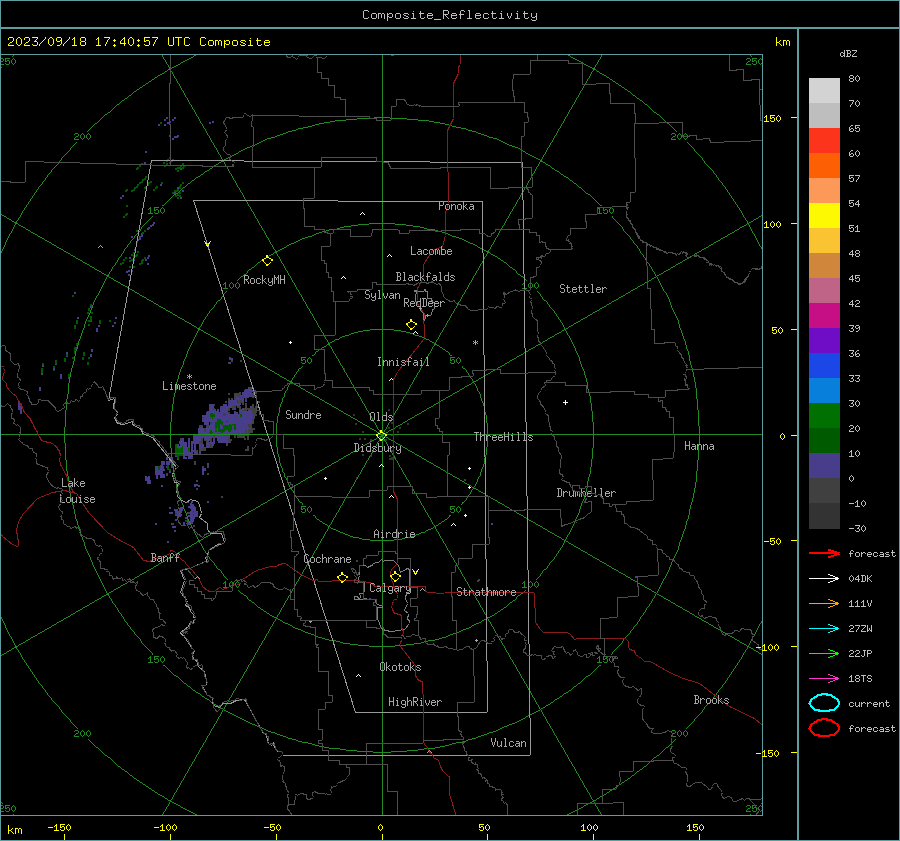The width and height of the screenshot is (900, 841).
Task: Select the 10 dBZ indigo swatch
Action: coord(824,465)
